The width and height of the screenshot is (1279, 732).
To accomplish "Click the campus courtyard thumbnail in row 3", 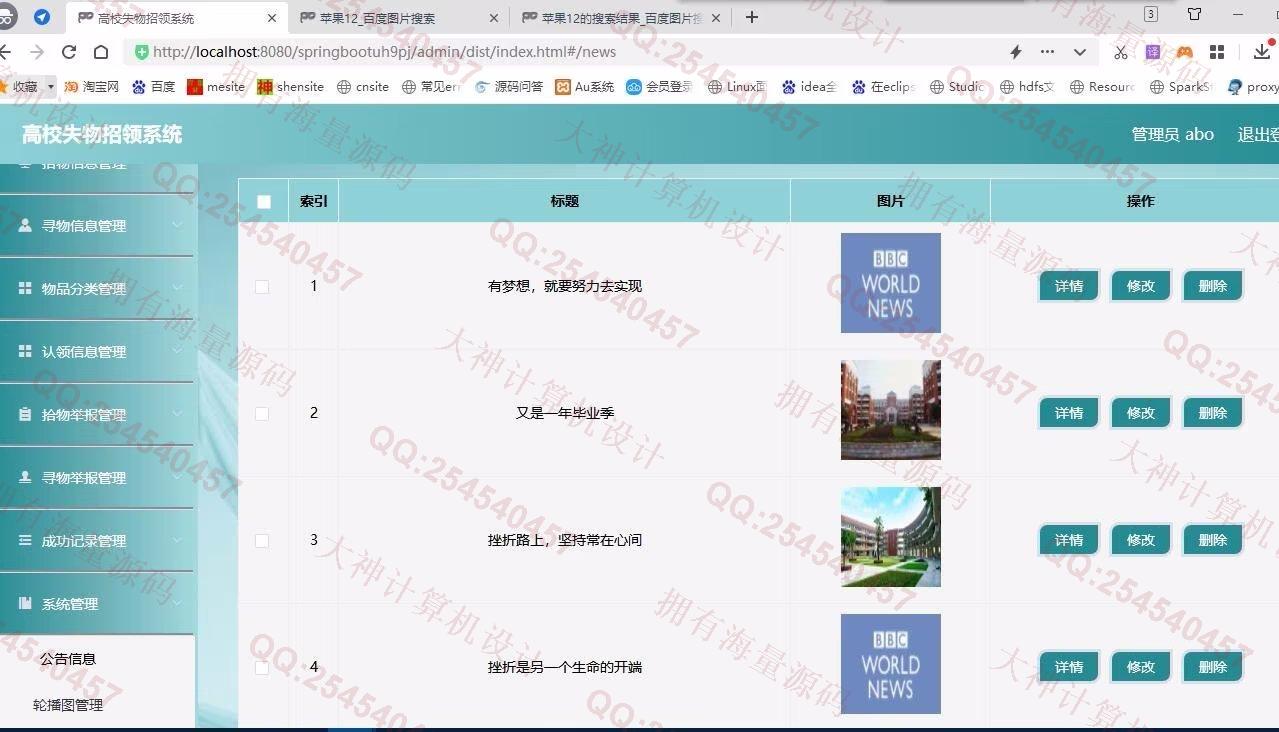I will click(891, 537).
